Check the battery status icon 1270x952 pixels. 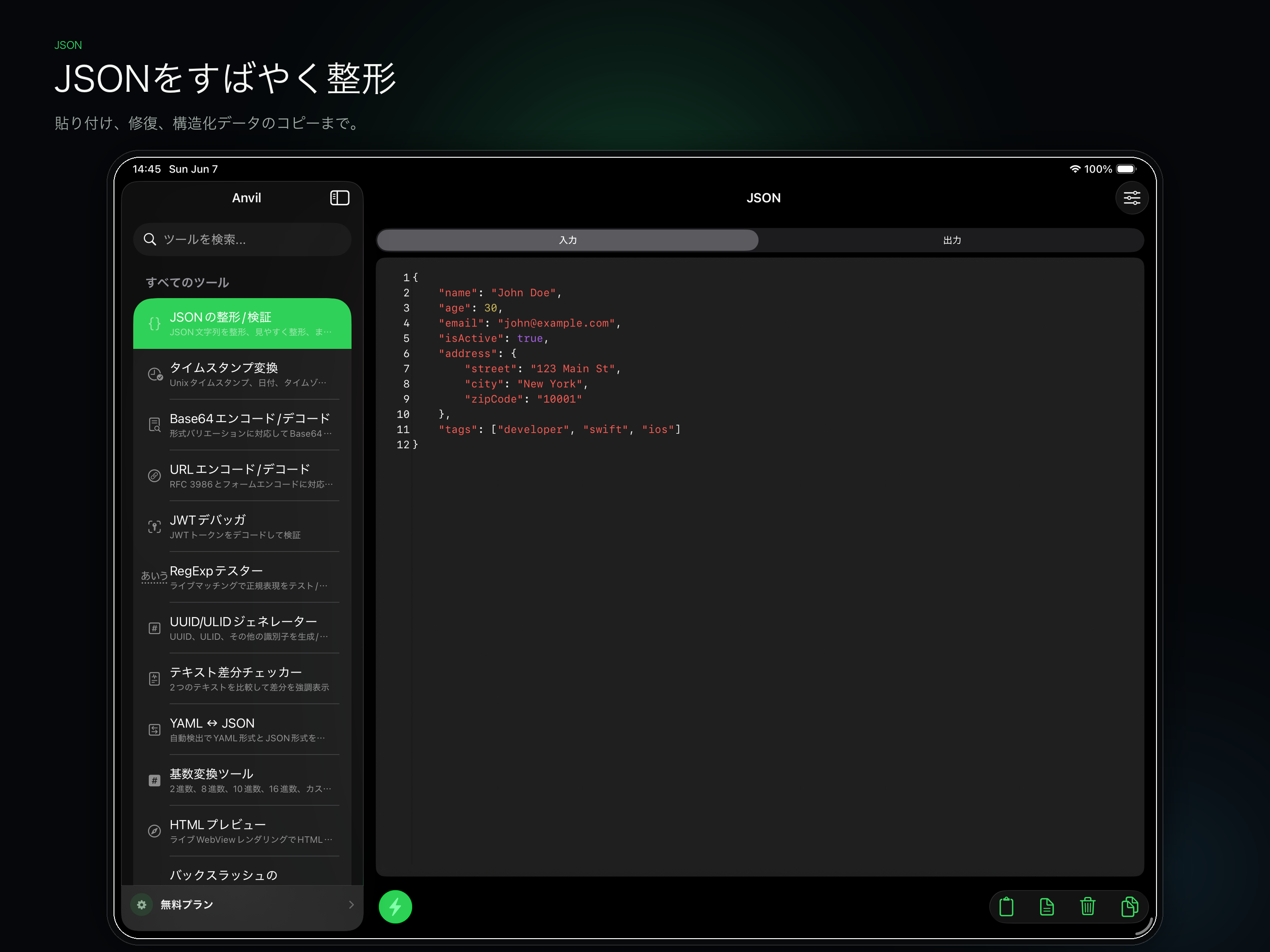click(x=1126, y=169)
